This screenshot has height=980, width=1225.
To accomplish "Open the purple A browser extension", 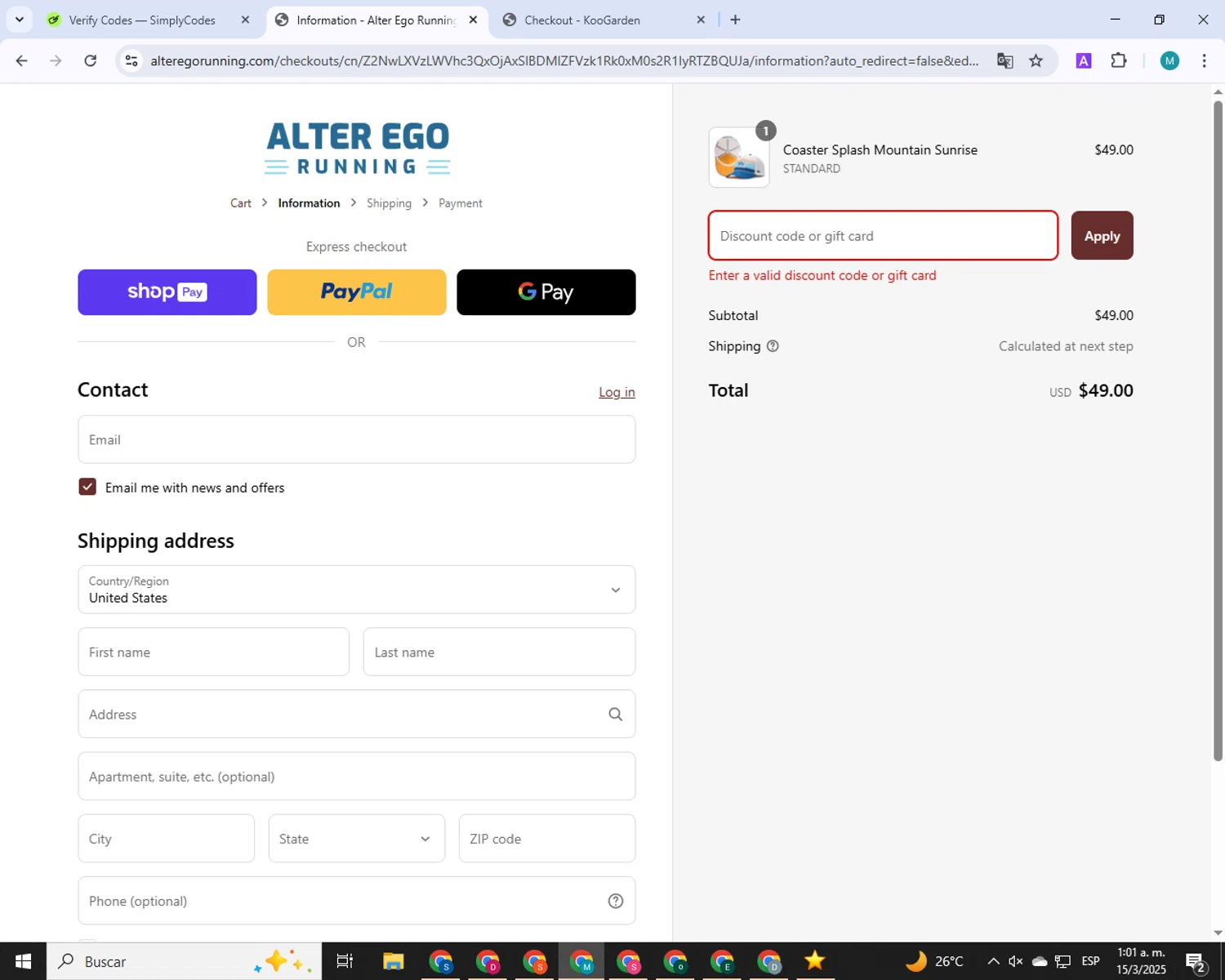I will [1084, 60].
